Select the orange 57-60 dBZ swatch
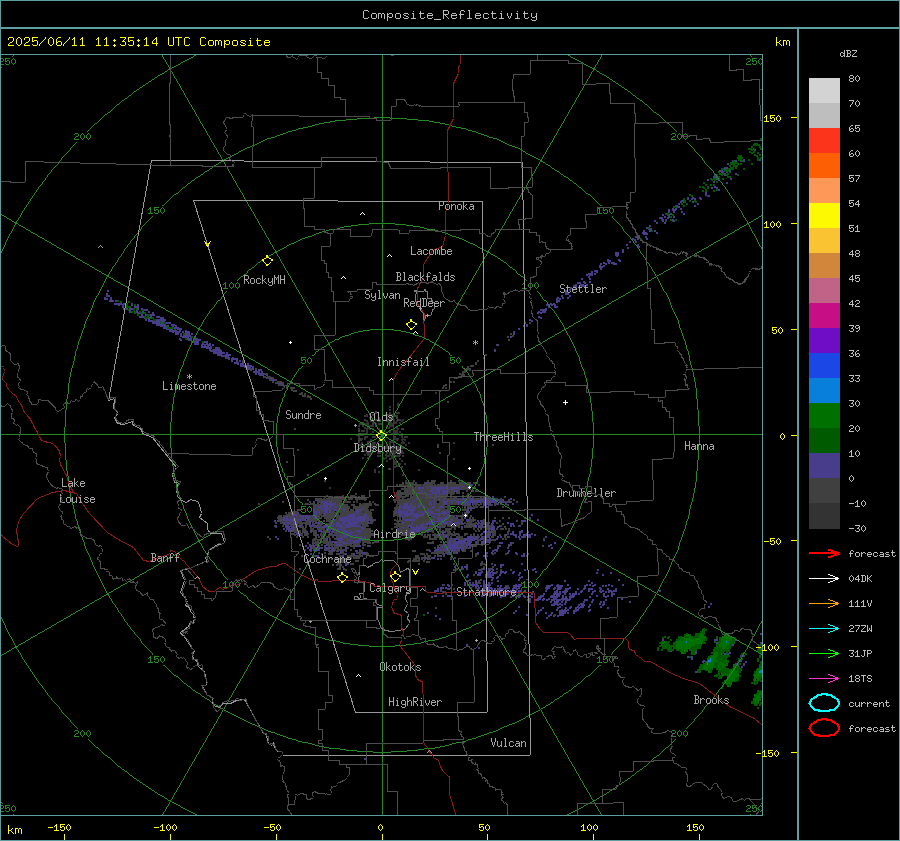The width and height of the screenshot is (900, 841). (824, 166)
